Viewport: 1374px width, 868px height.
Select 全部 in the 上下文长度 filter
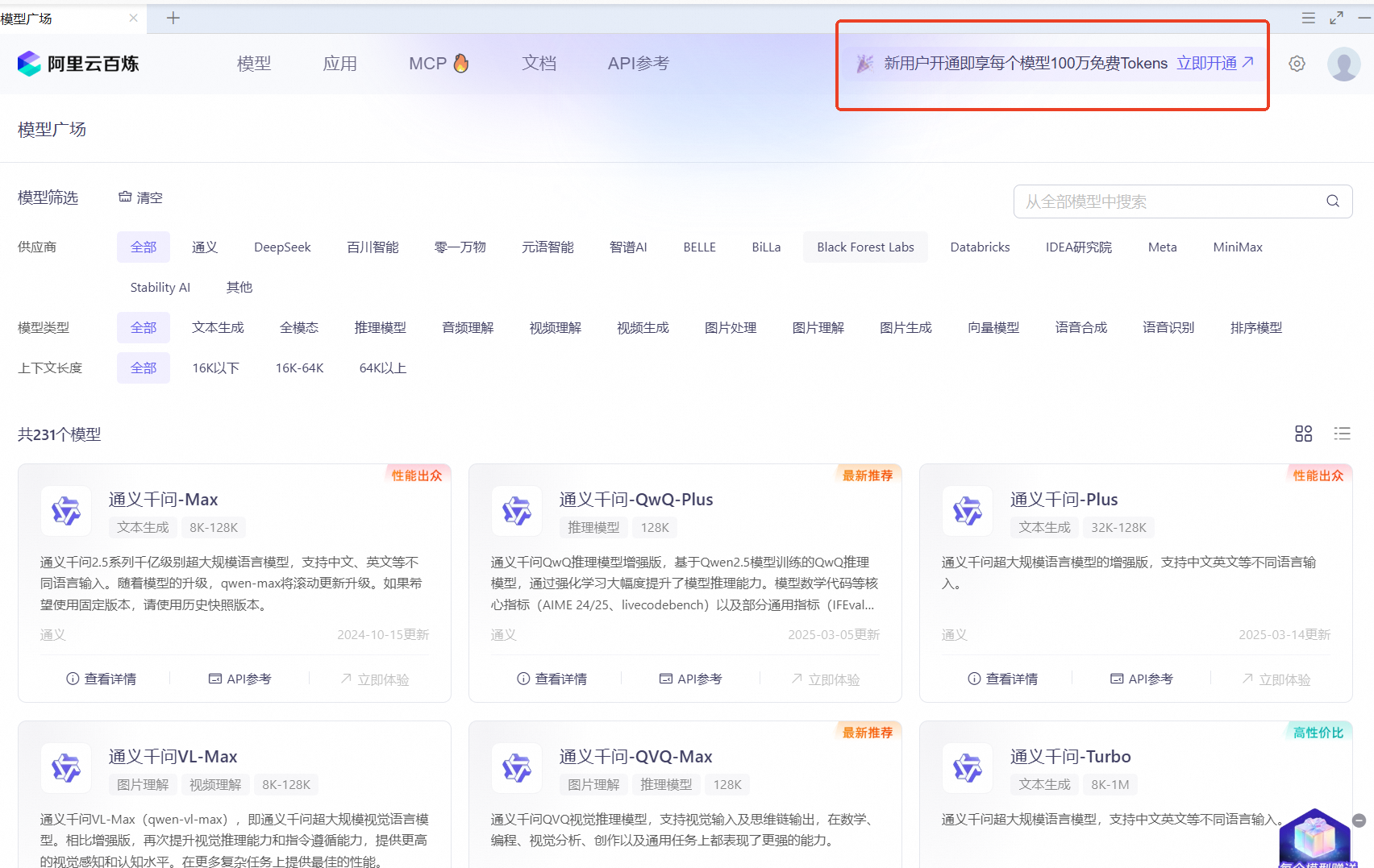tap(144, 368)
